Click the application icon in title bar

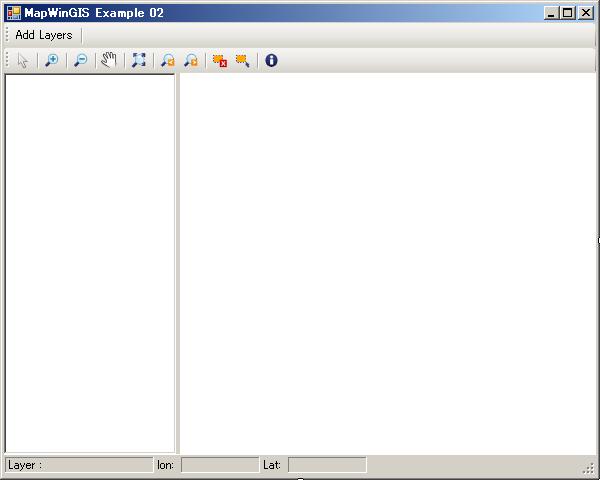[x=13, y=13]
